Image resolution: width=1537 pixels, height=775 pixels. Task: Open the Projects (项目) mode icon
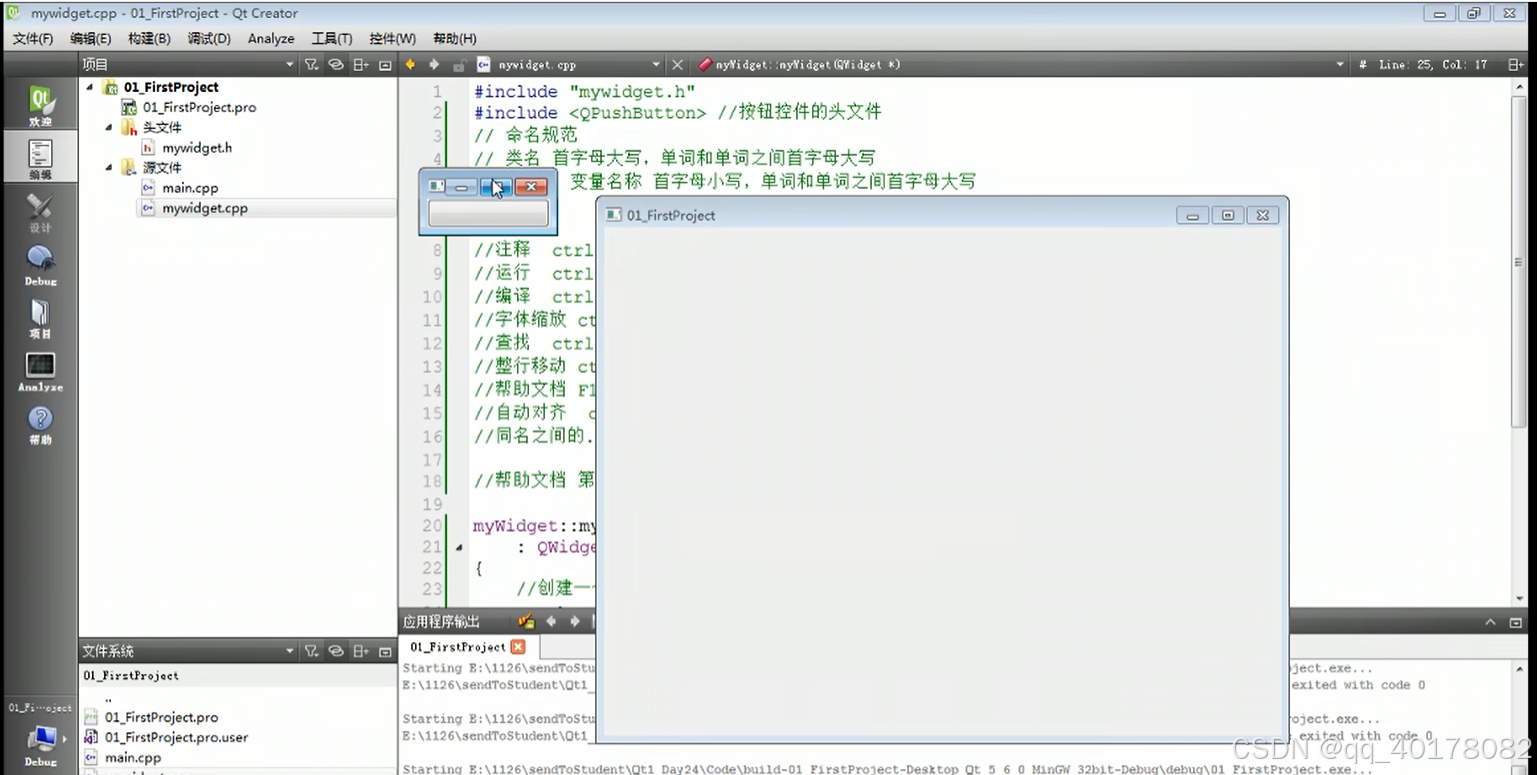pyautogui.click(x=40, y=318)
